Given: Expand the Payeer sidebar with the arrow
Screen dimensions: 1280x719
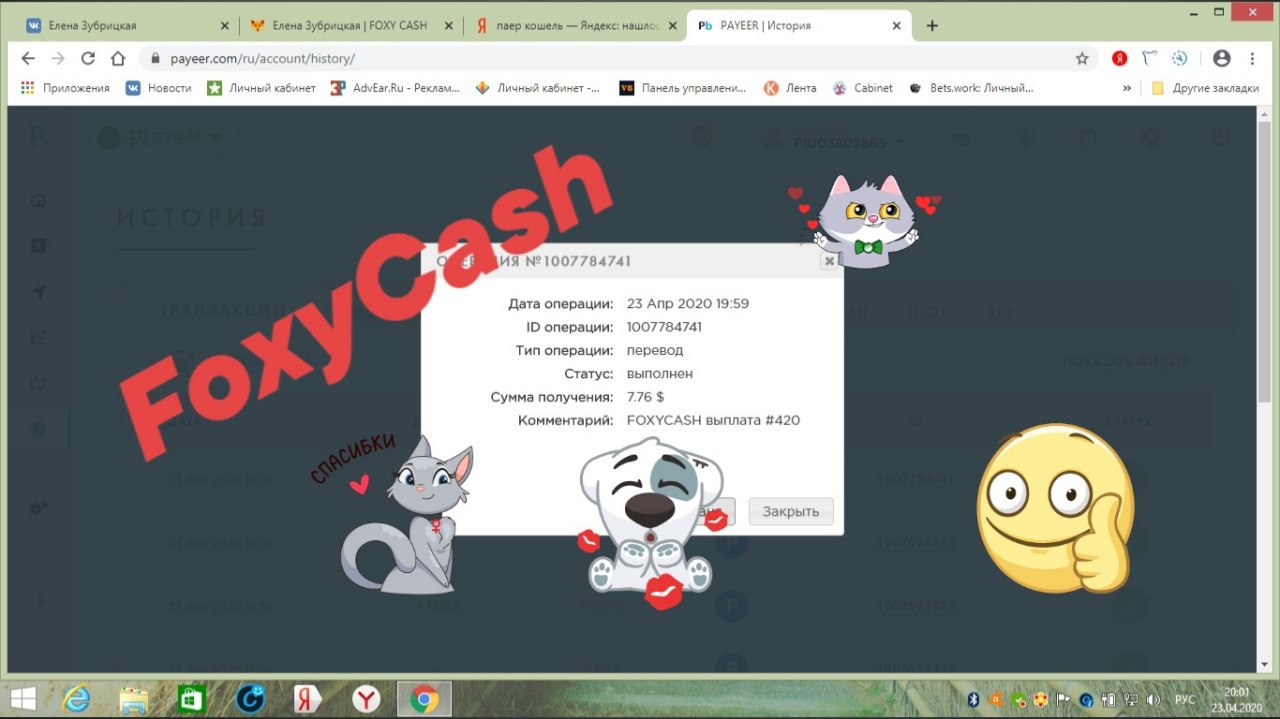Looking at the screenshot, I should (x=40, y=601).
